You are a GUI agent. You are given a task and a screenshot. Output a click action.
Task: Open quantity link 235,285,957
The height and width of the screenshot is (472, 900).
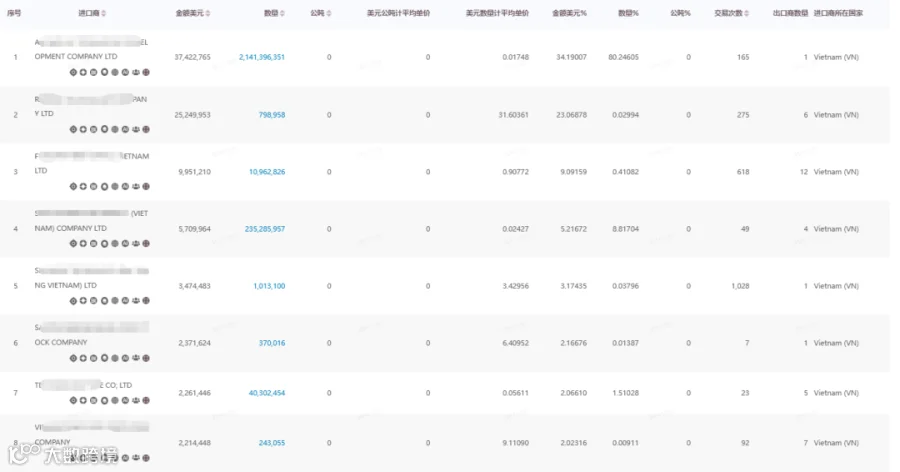click(265, 229)
